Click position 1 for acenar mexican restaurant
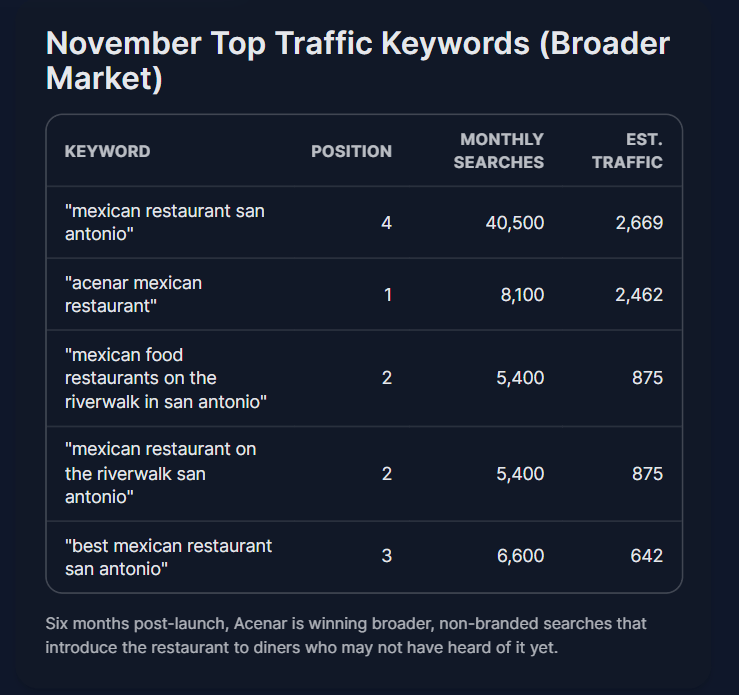Screen dimensions: 739x695 pyautogui.click(x=387, y=294)
